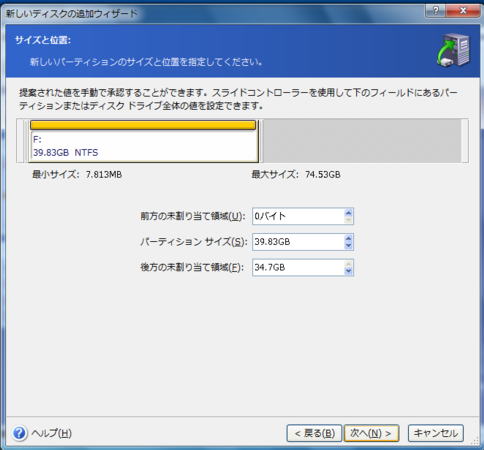Click the gray unallocated disk area
Screen dimensions: 484x450
coord(362,141)
